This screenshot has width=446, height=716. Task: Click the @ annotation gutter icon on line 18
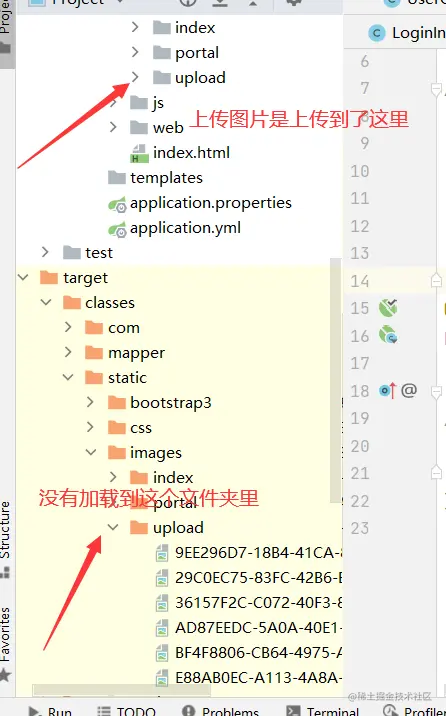pos(409,390)
